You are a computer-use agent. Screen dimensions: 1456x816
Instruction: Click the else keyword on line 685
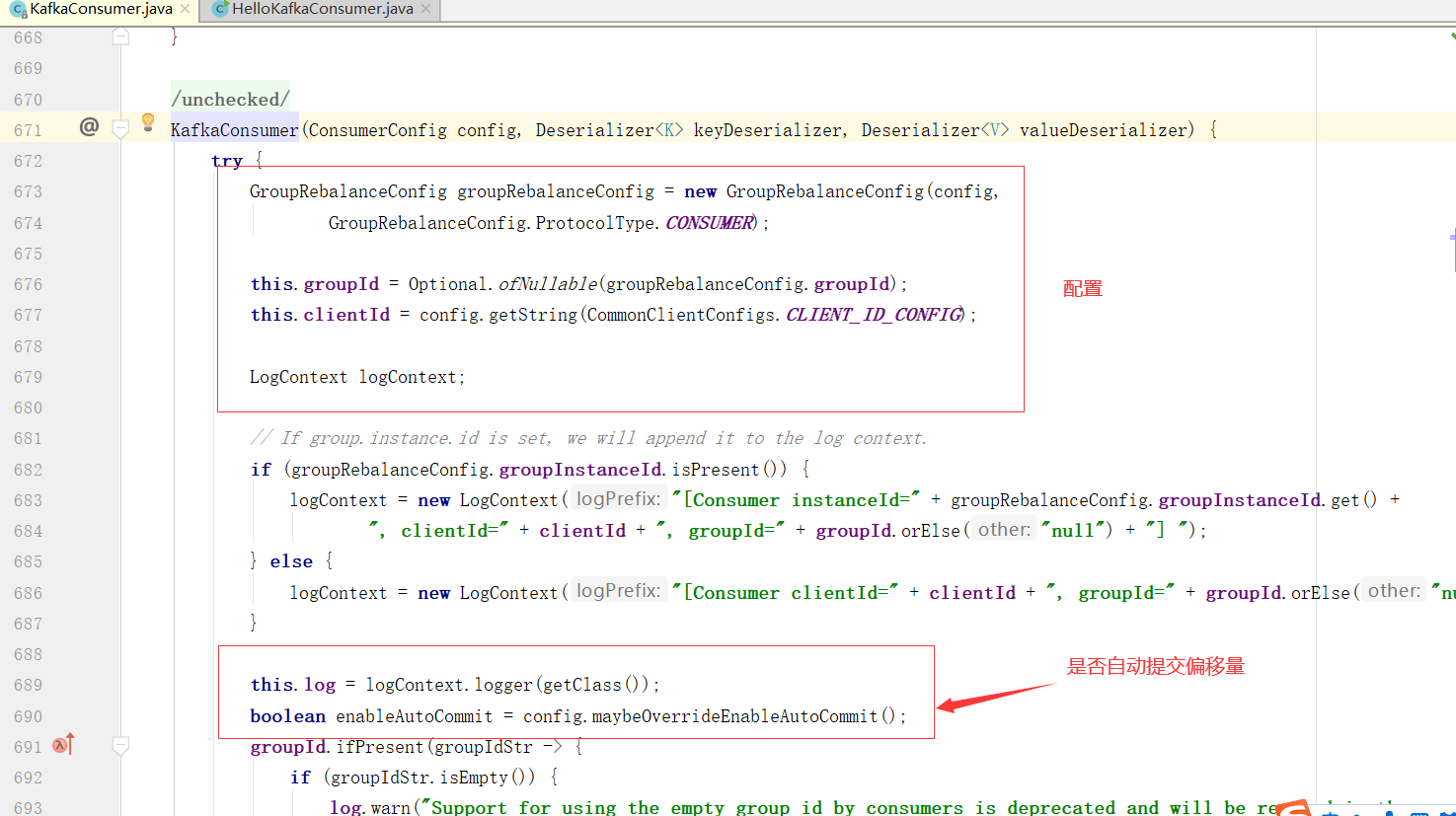(x=291, y=561)
